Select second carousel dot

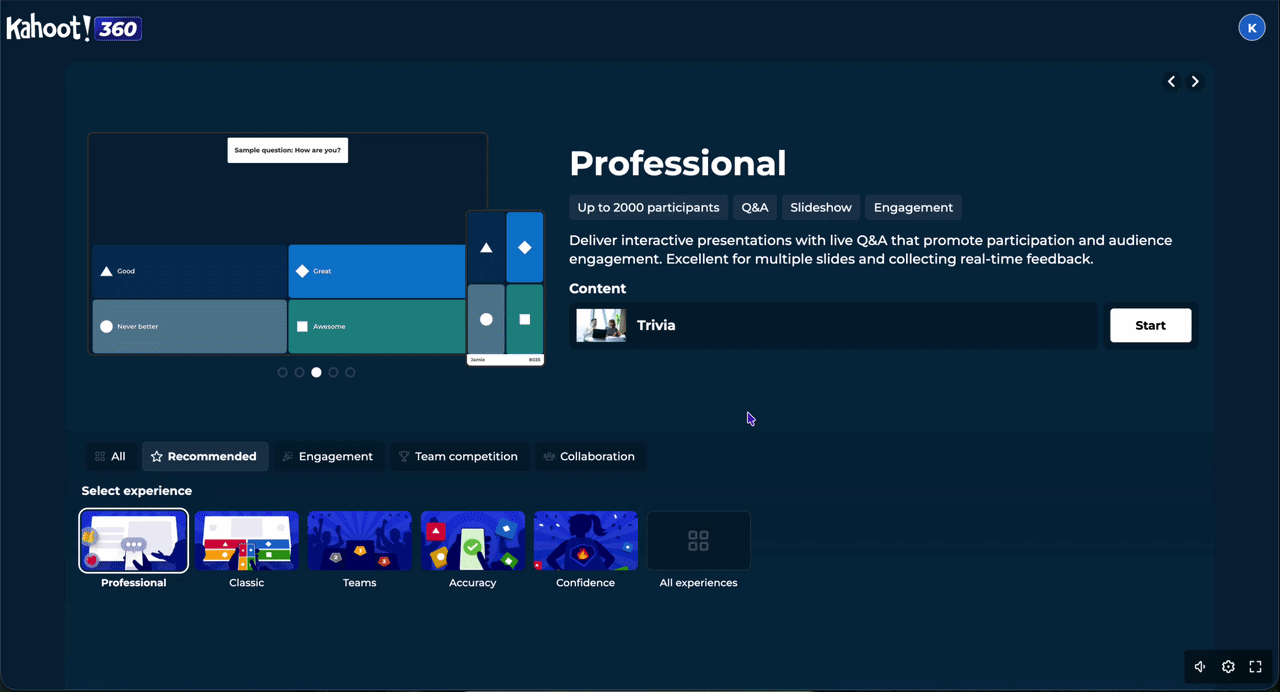[x=300, y=372]
